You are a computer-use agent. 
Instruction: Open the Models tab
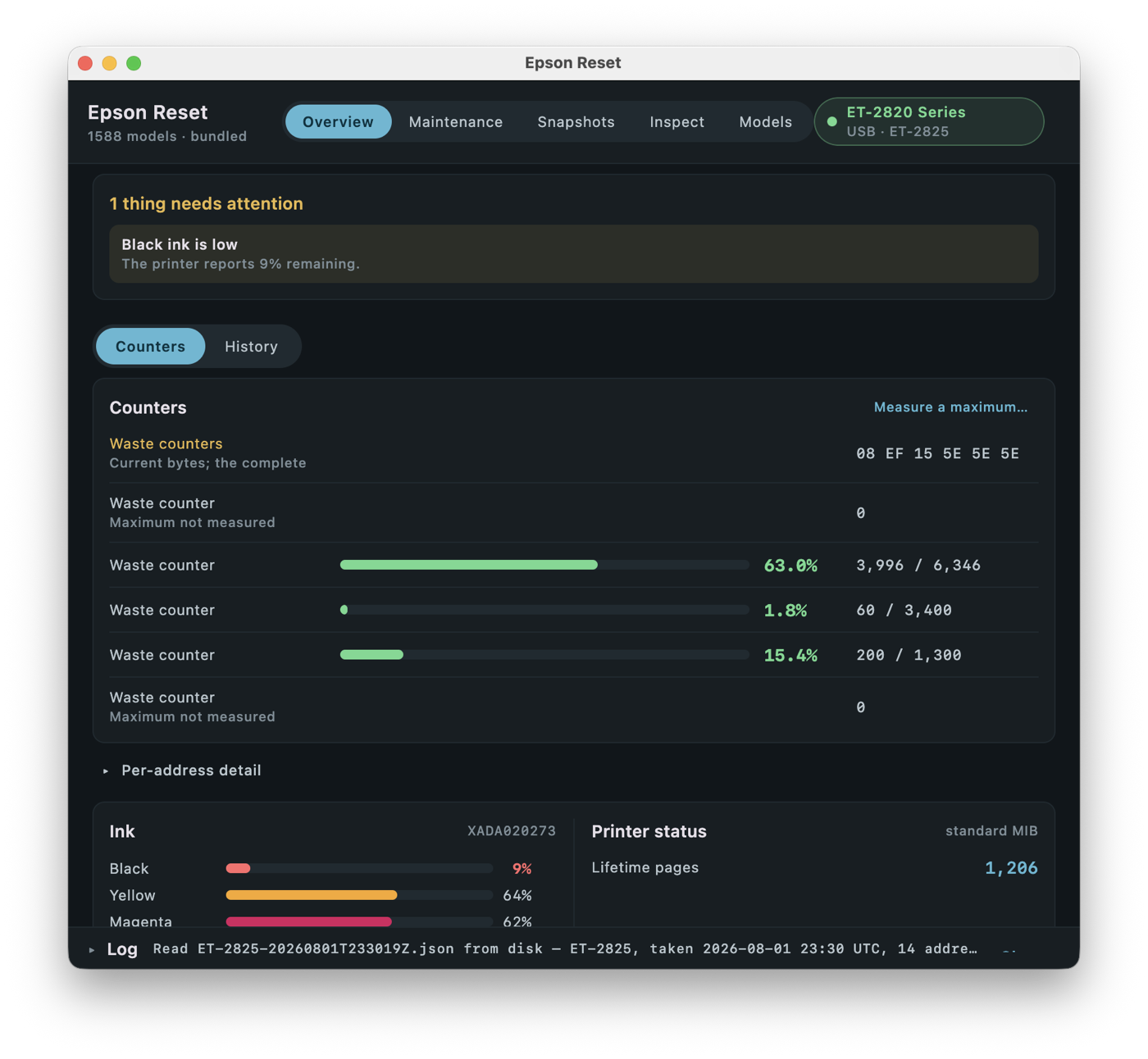tap(765, 122)
